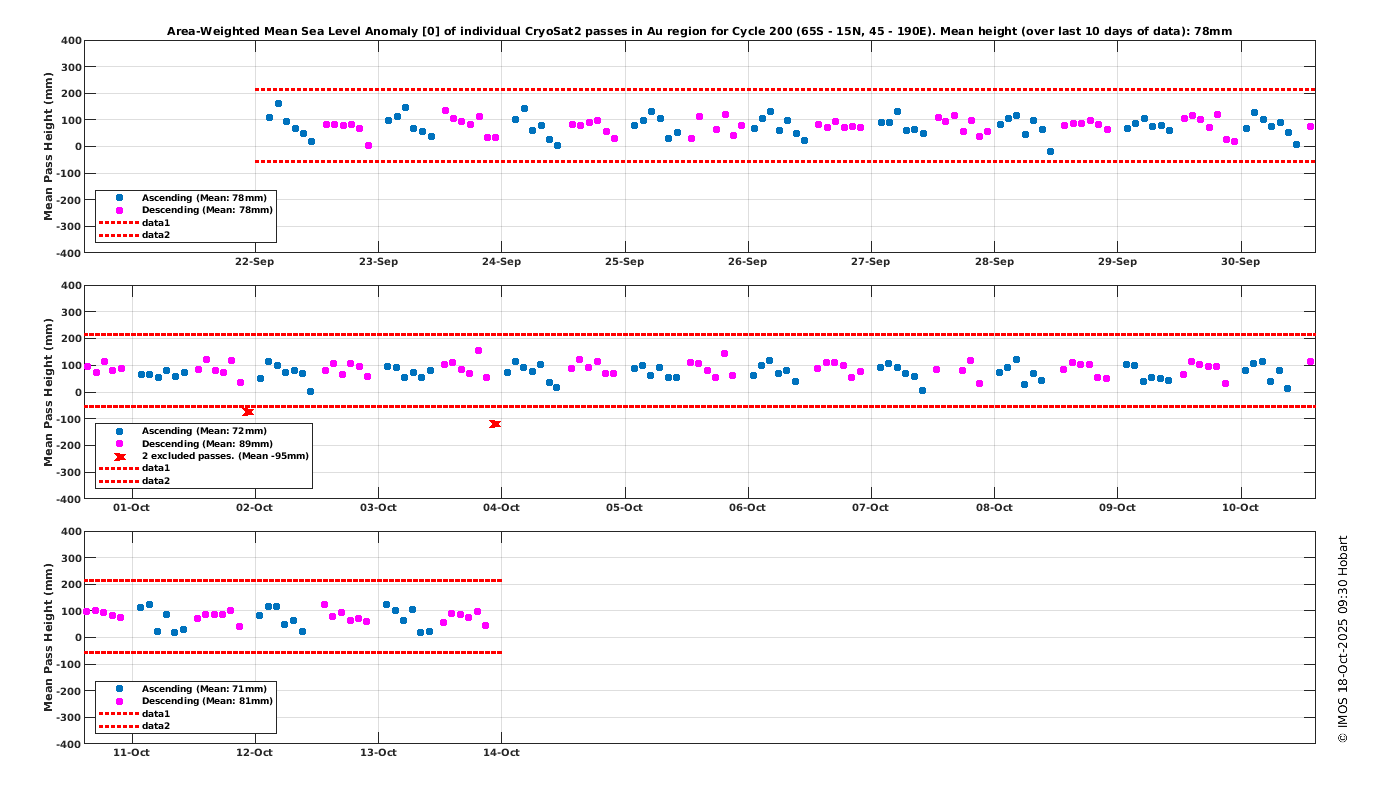Viewport: 1400px width, 800px height.
Task: Select the "2 excluded passes. (Mean -95mm)" legend entry
Action: pyautogui.click(x=225, y=456)
